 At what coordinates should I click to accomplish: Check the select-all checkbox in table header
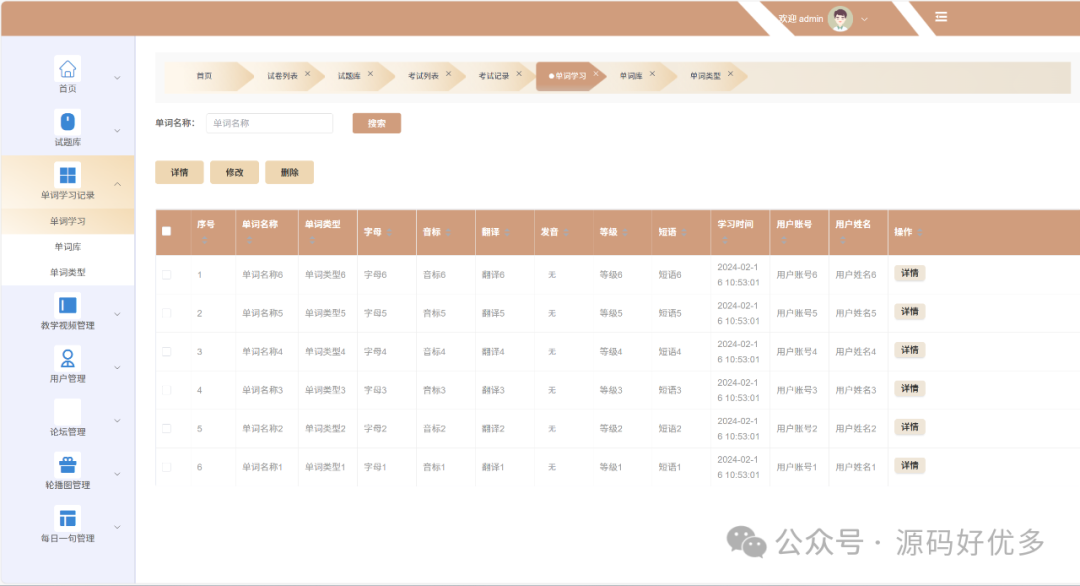tap(167, 231)
